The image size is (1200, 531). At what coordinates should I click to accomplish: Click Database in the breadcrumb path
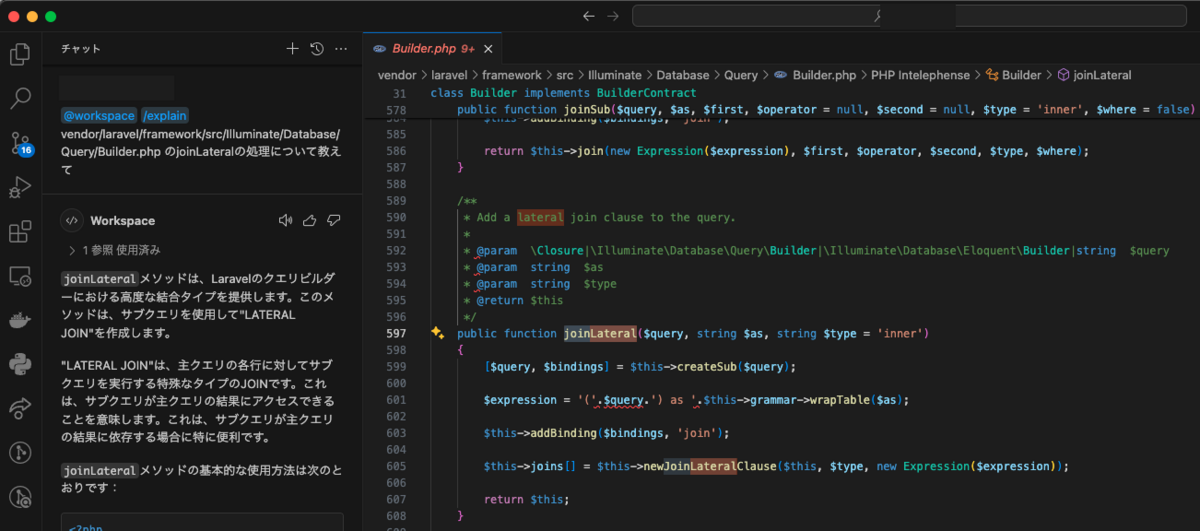click(x=683, y=75)
